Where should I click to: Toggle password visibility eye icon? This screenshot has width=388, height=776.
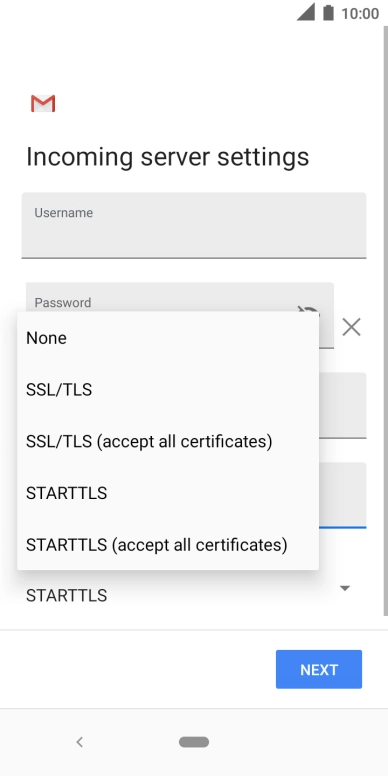[x=308, y=310]
